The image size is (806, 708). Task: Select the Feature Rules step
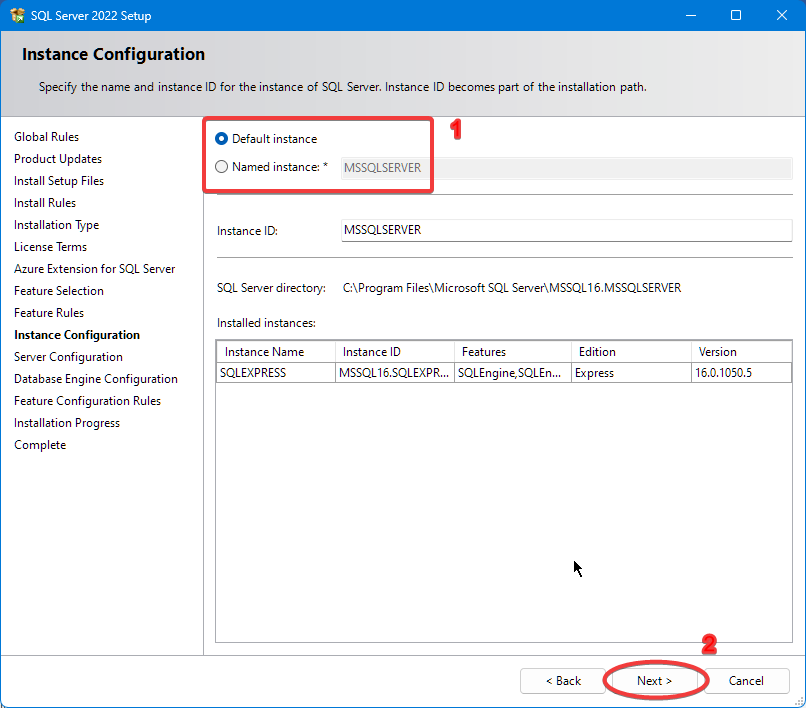[x=49, y=313]
